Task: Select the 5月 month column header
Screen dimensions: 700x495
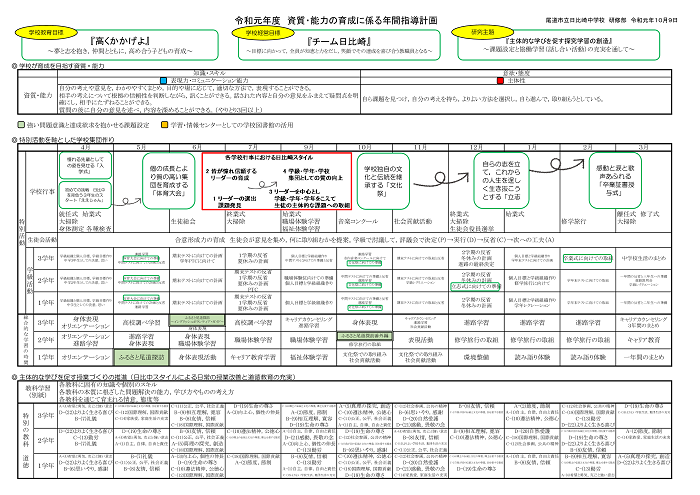Action: pyautogui.click(x=139, y=146)
